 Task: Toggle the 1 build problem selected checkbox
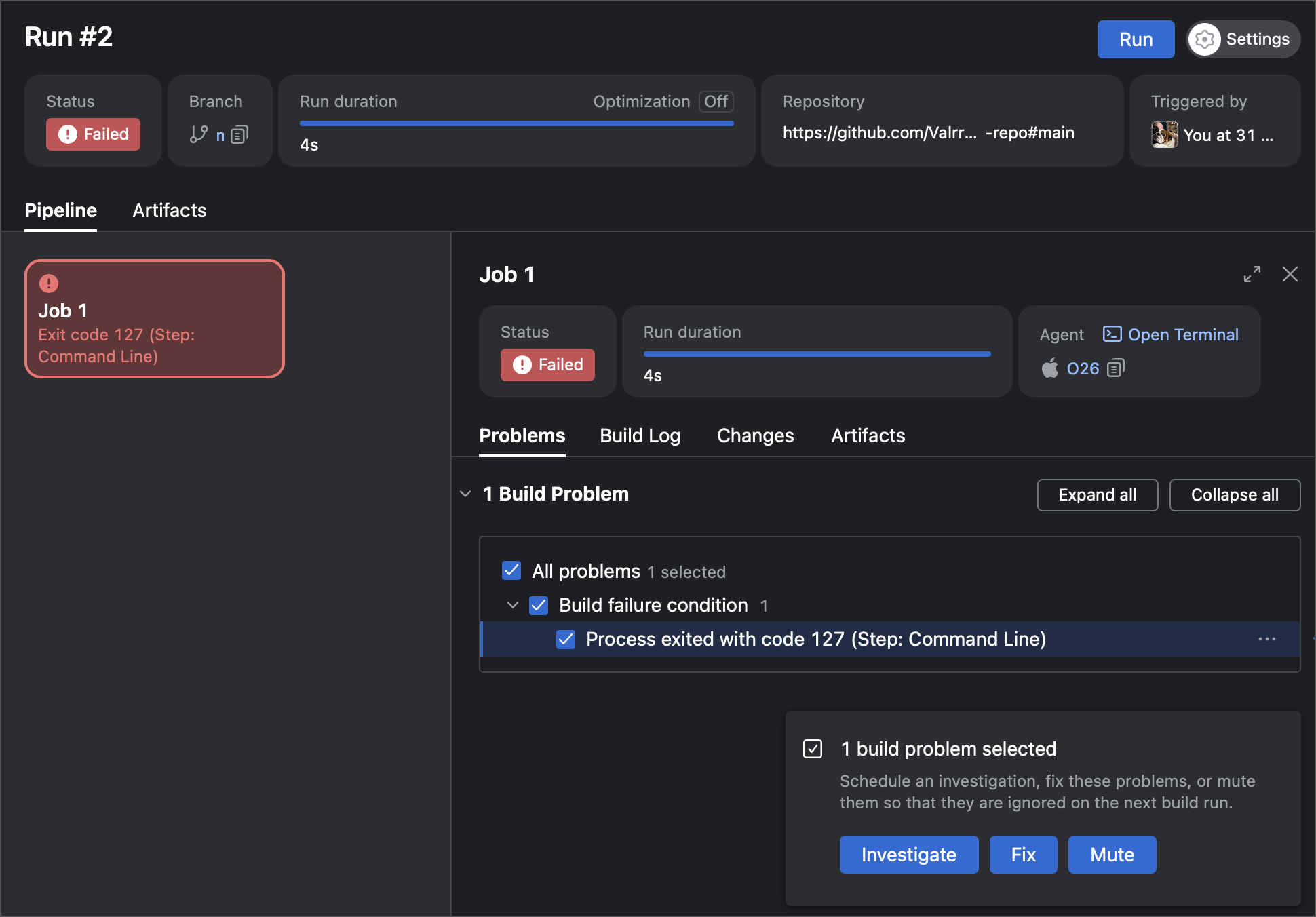[812, 748]
